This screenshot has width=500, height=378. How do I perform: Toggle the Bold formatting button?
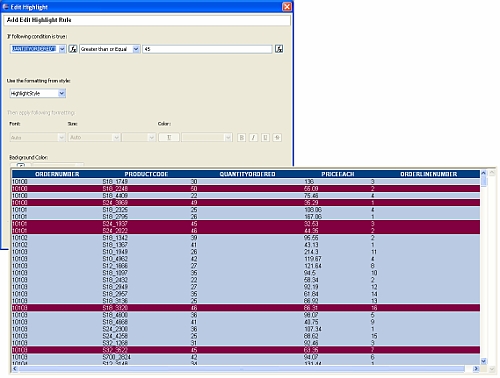(x=241, y=137)
